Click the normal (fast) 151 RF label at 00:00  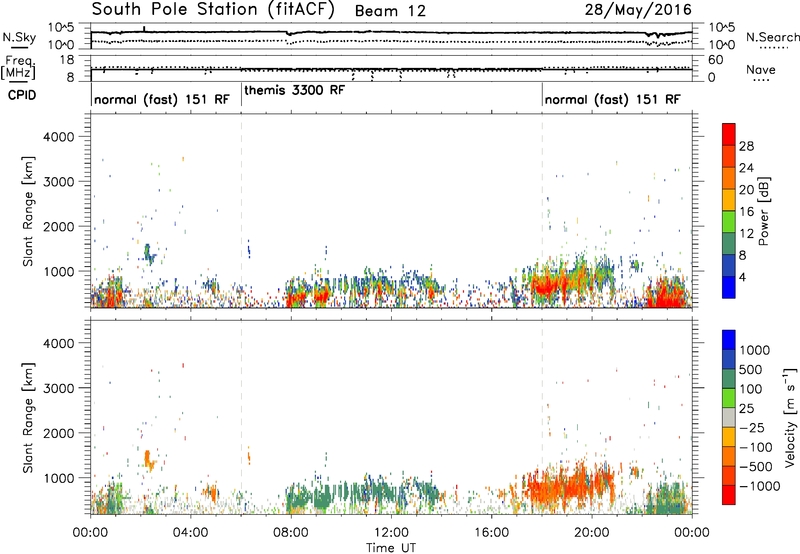coord(162,99)
